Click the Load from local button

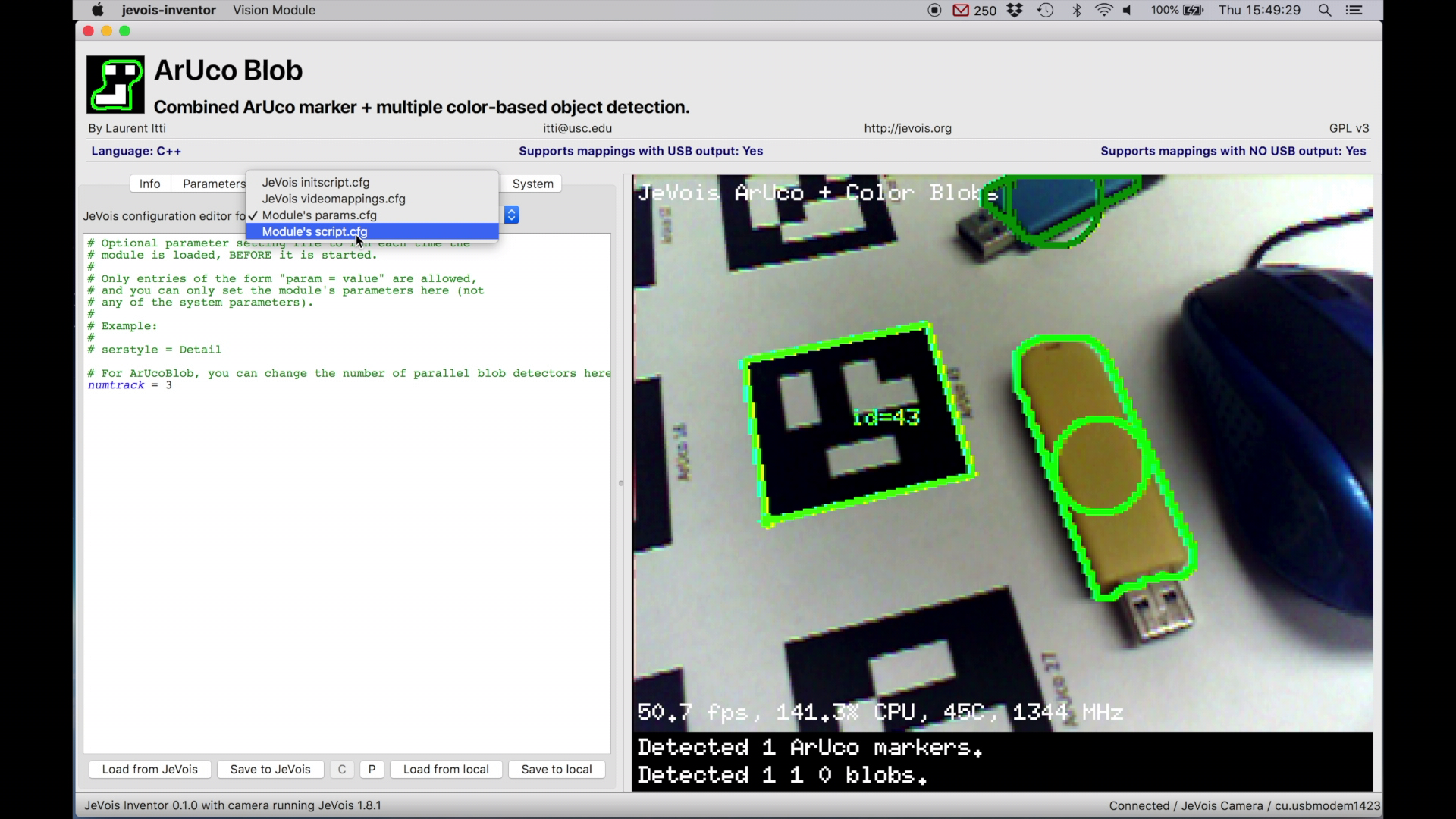pos(446,769)
